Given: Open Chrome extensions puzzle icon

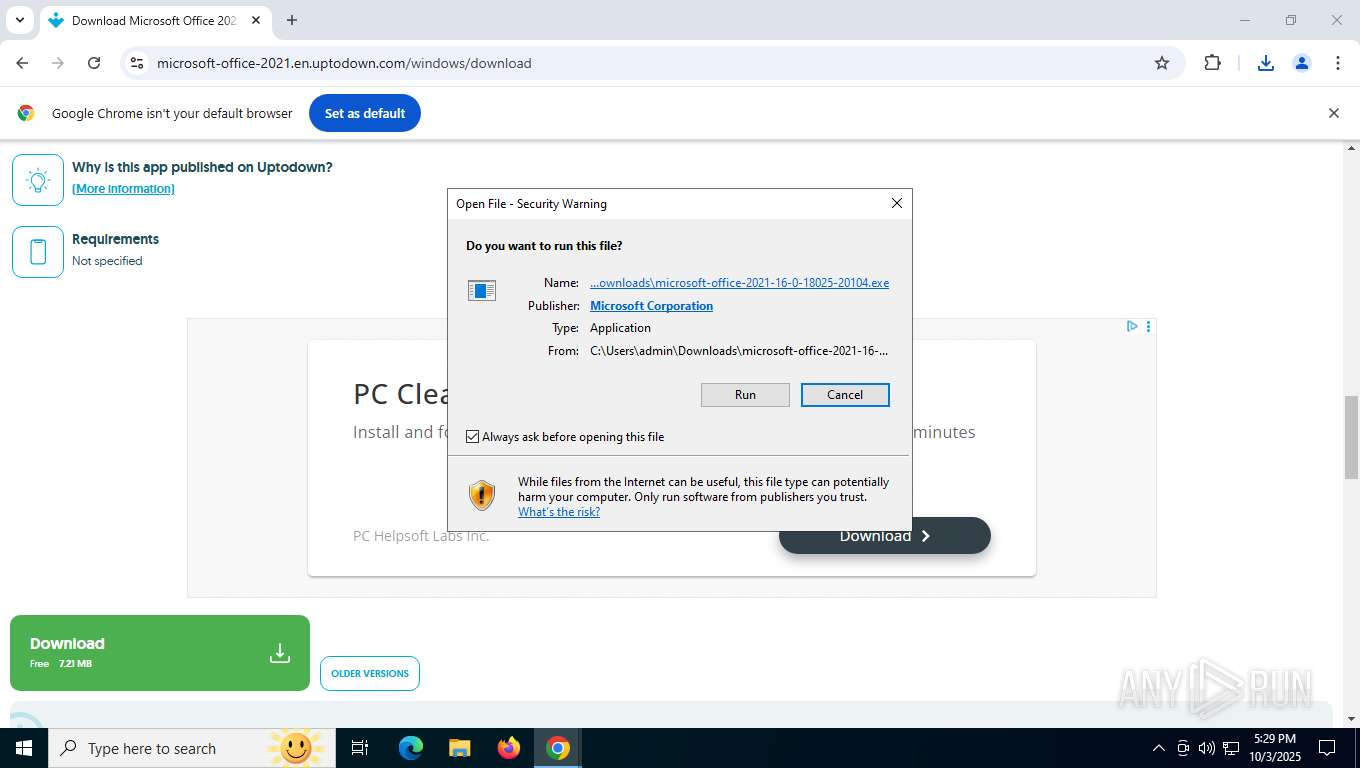Looking at the screenshot, I should point(1212,63).
